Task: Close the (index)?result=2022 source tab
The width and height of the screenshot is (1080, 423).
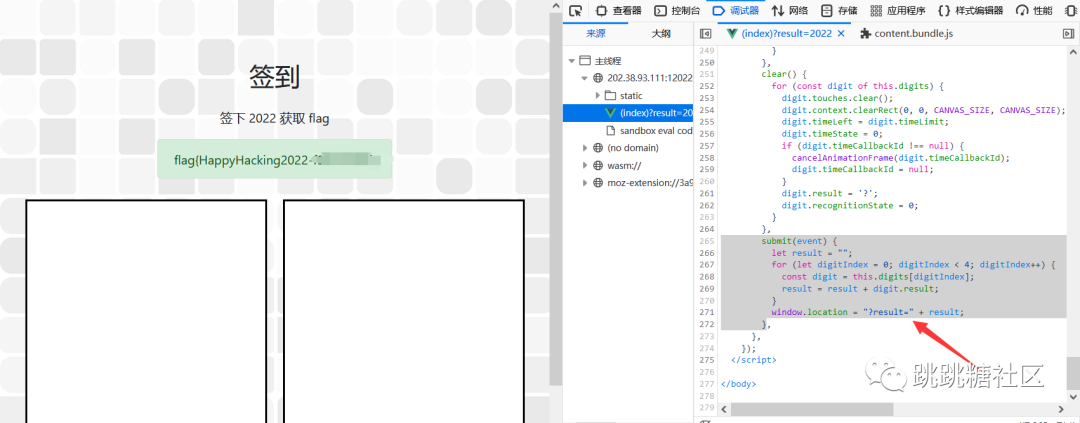Action: click(x=840, y=34)
